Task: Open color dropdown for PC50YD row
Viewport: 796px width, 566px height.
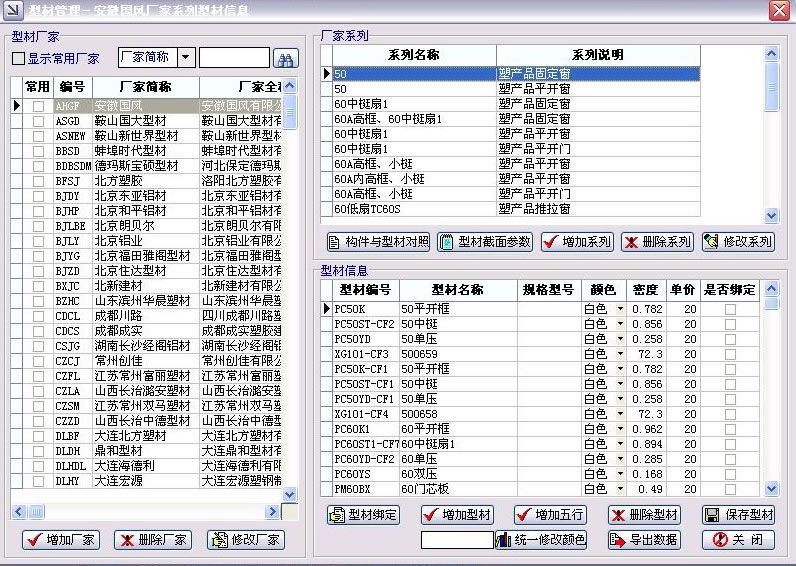Action: pyautogui.click(x=620, y=339)
